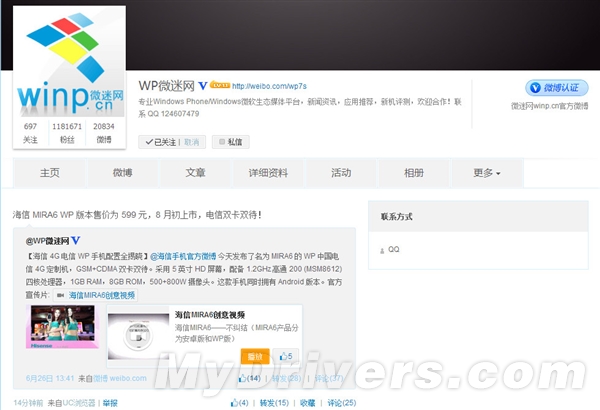Open the Hisense models photo thumbnail
This screenshot has height=410, width=600.
(x=62, y=327)
